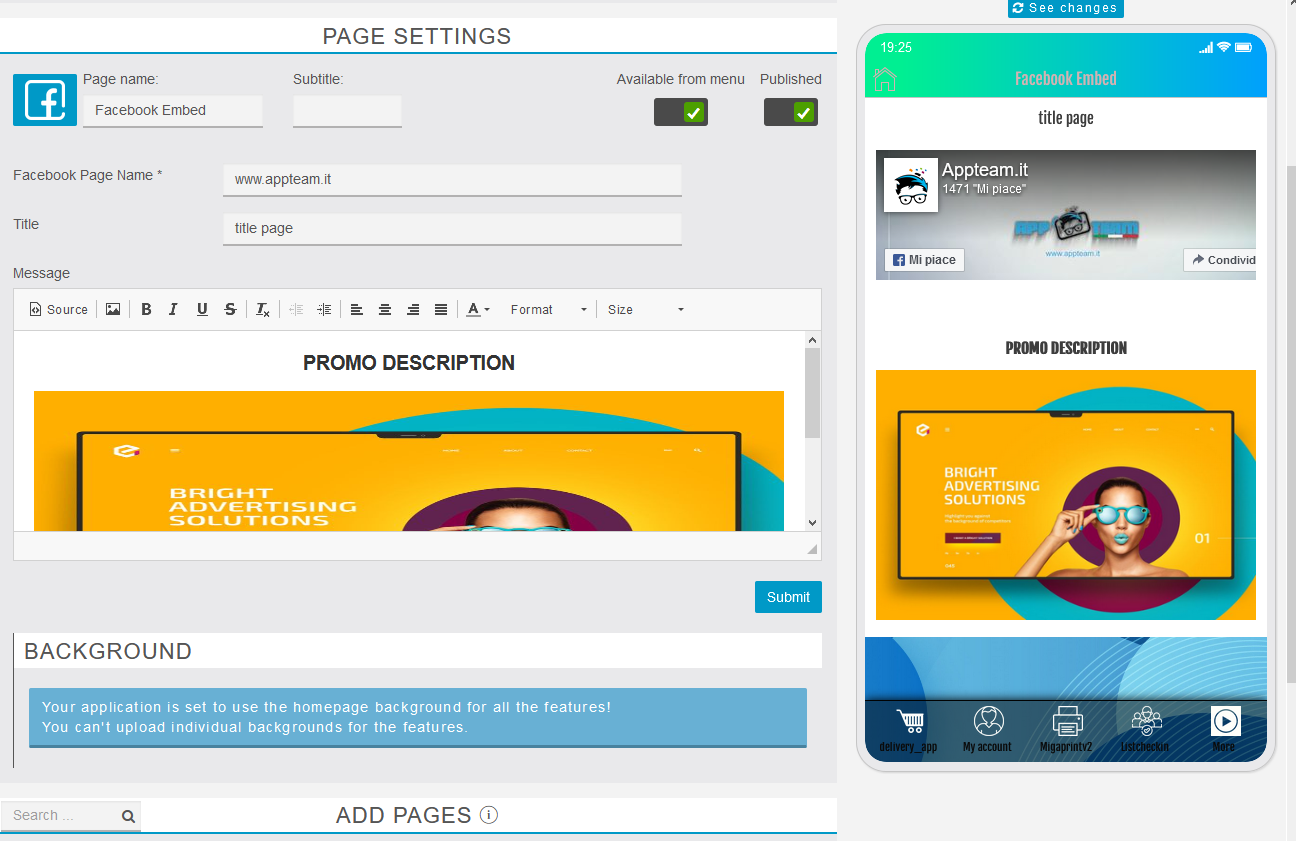Open the text color picker dropdown
This screenshot has height=841, width=1296.
pos(479,310)
